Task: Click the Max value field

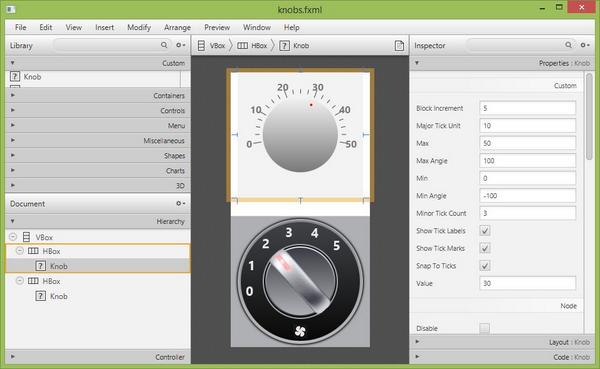Action: (527, 143)
